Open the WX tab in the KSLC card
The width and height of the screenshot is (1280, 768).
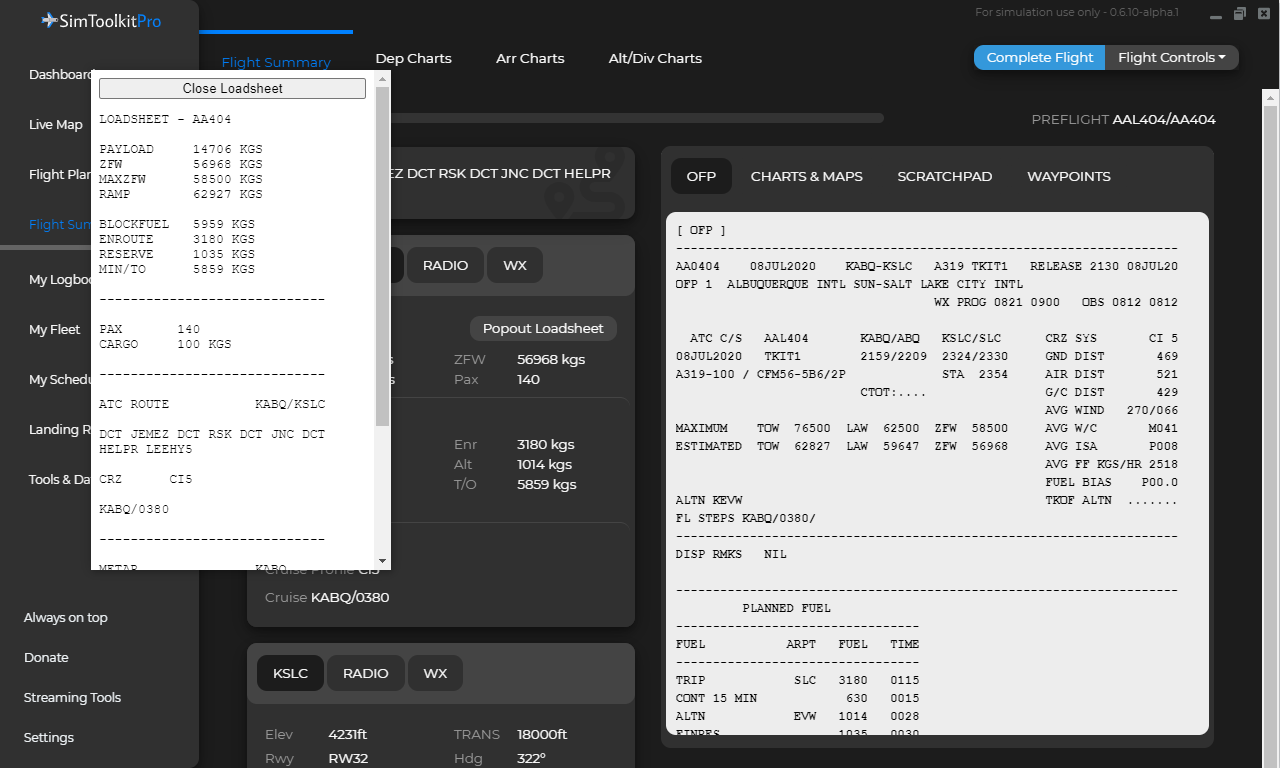(435, 673)
